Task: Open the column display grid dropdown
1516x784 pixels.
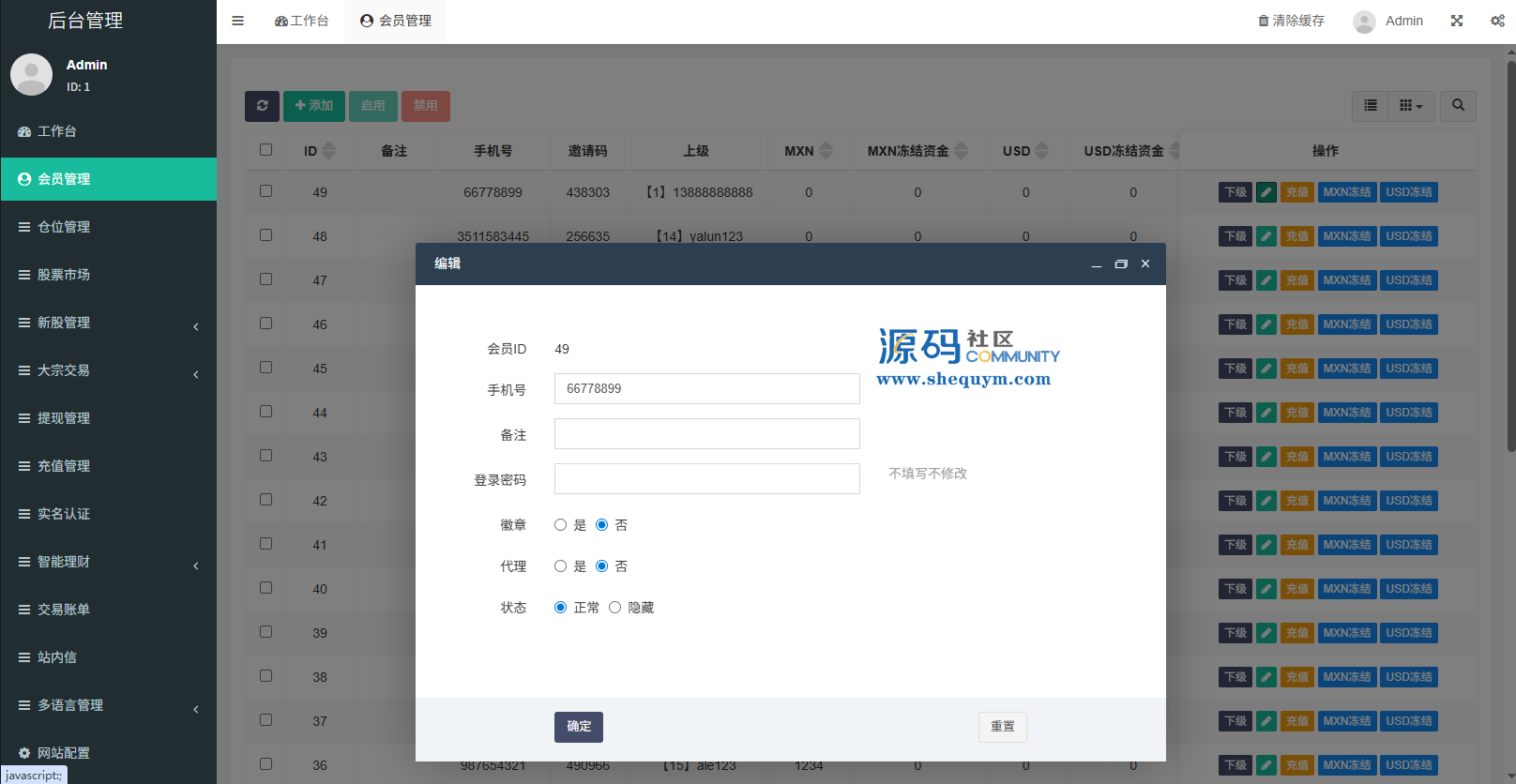Action: click(1410, 106)
